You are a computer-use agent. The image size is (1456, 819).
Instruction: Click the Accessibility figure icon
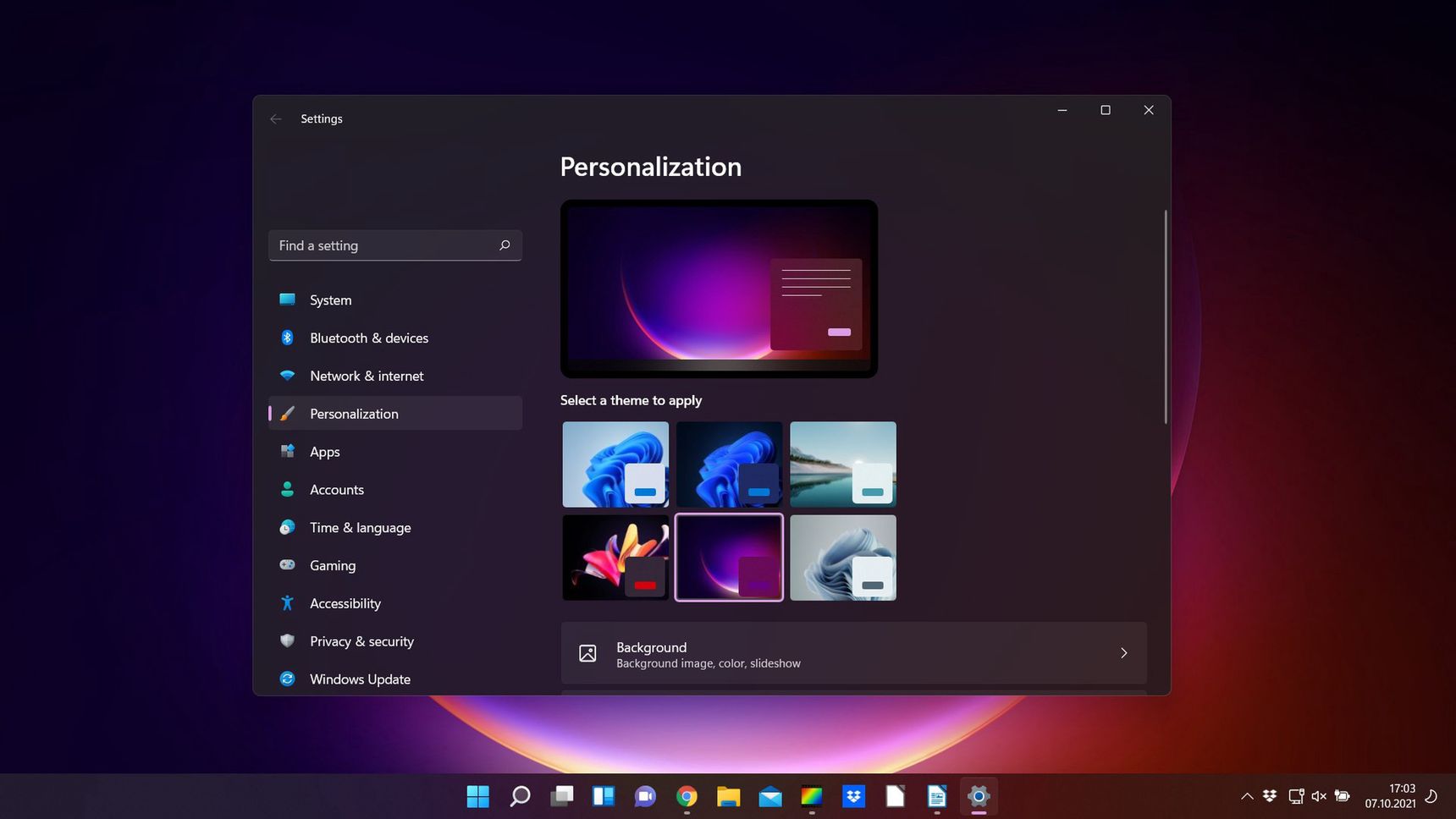pyautogui.click(x=287, y=603)
